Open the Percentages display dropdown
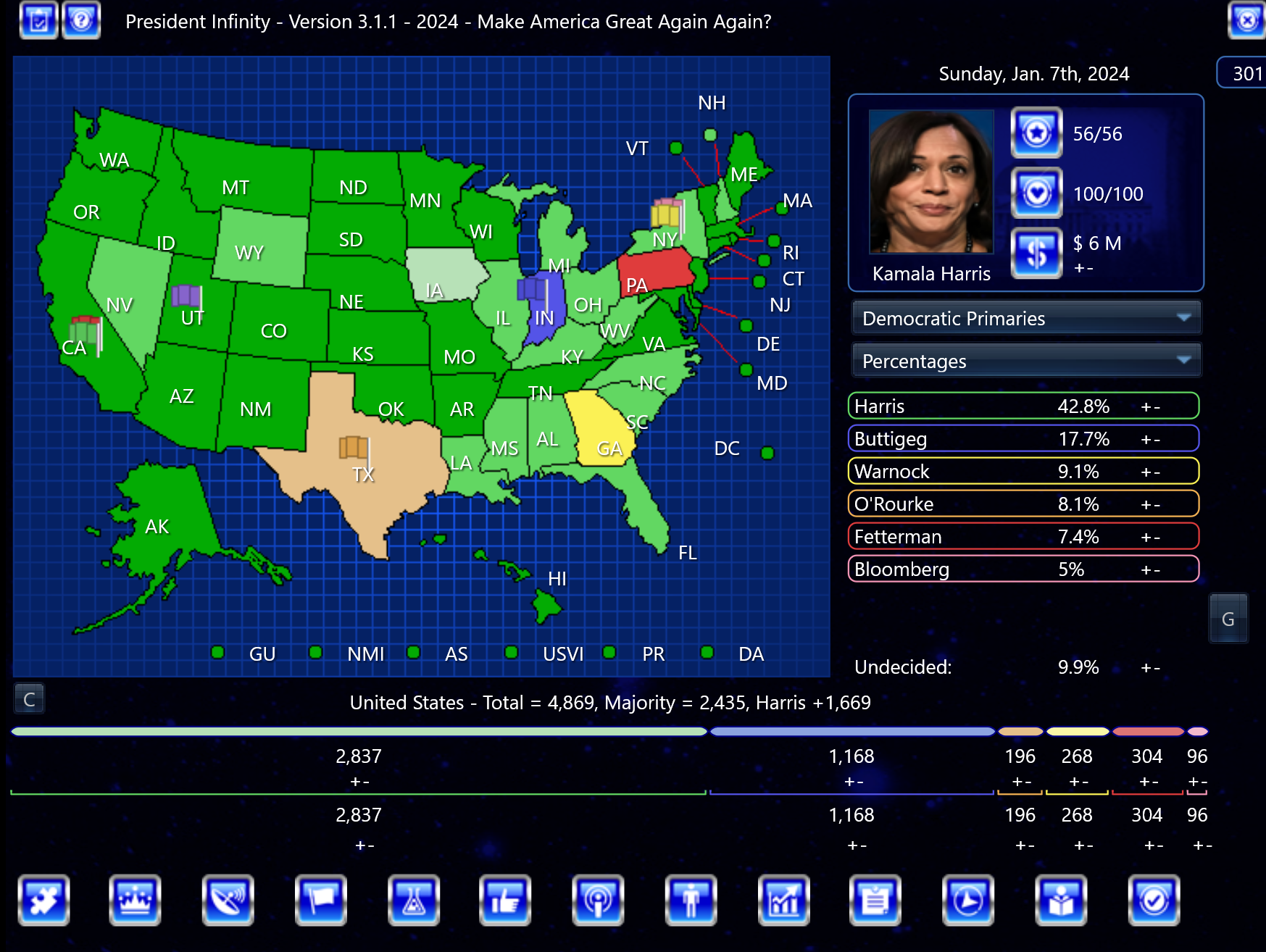Viewport: 1266px width, 952px height. coord(1025,360)
